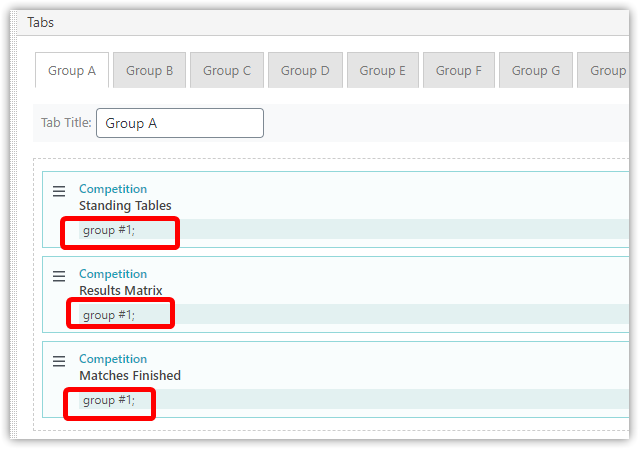Grab the Results Matrix drag handle icon
This screenshot has width=639, height=449.
point(59,276)
